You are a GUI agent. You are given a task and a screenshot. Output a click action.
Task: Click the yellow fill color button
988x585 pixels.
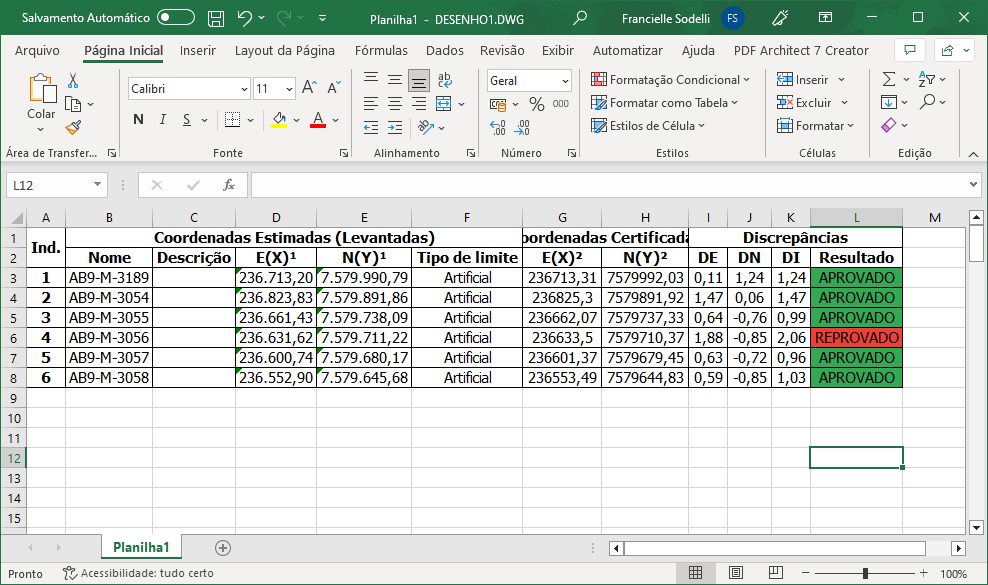coord(279,120)
